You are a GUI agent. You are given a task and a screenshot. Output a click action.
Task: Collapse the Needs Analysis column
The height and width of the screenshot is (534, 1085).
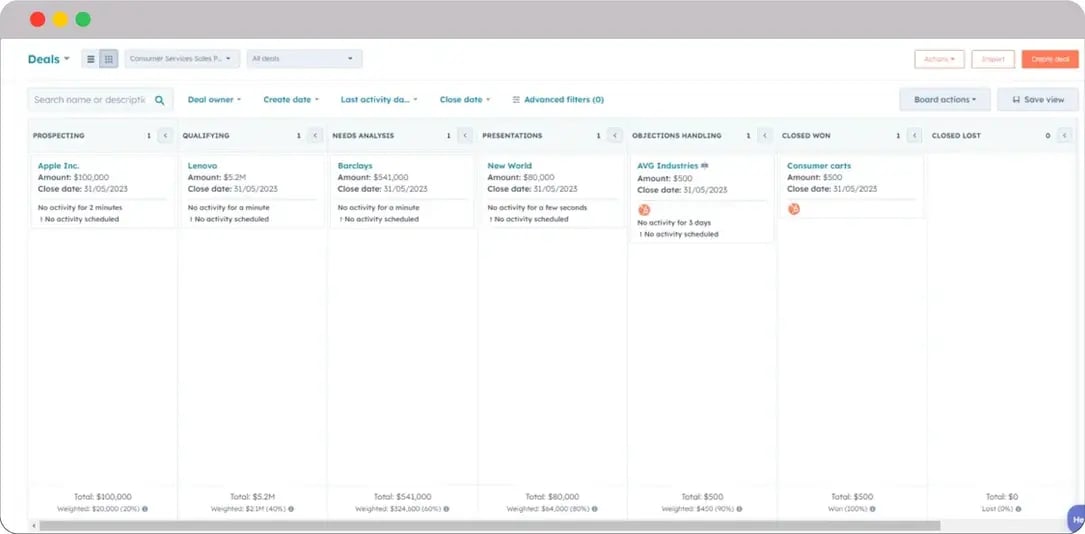click(x=465, y=136)
